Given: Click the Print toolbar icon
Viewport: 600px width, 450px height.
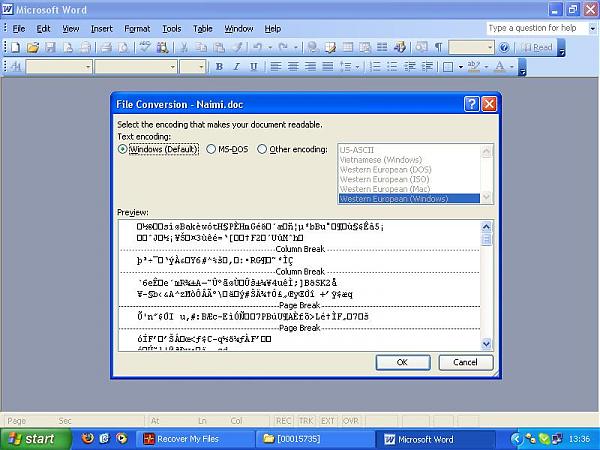Looking at the screenshot, I should point(106,47).
